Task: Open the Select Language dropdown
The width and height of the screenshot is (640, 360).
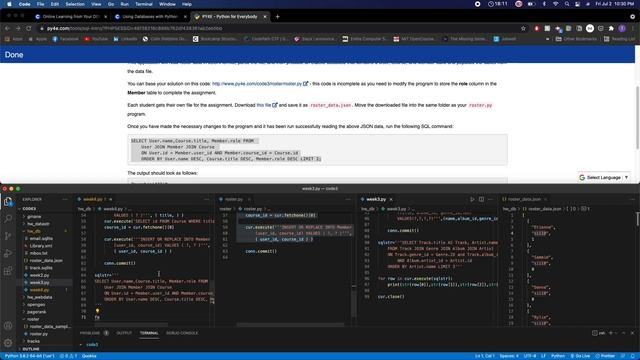Action: pos(604,178)
